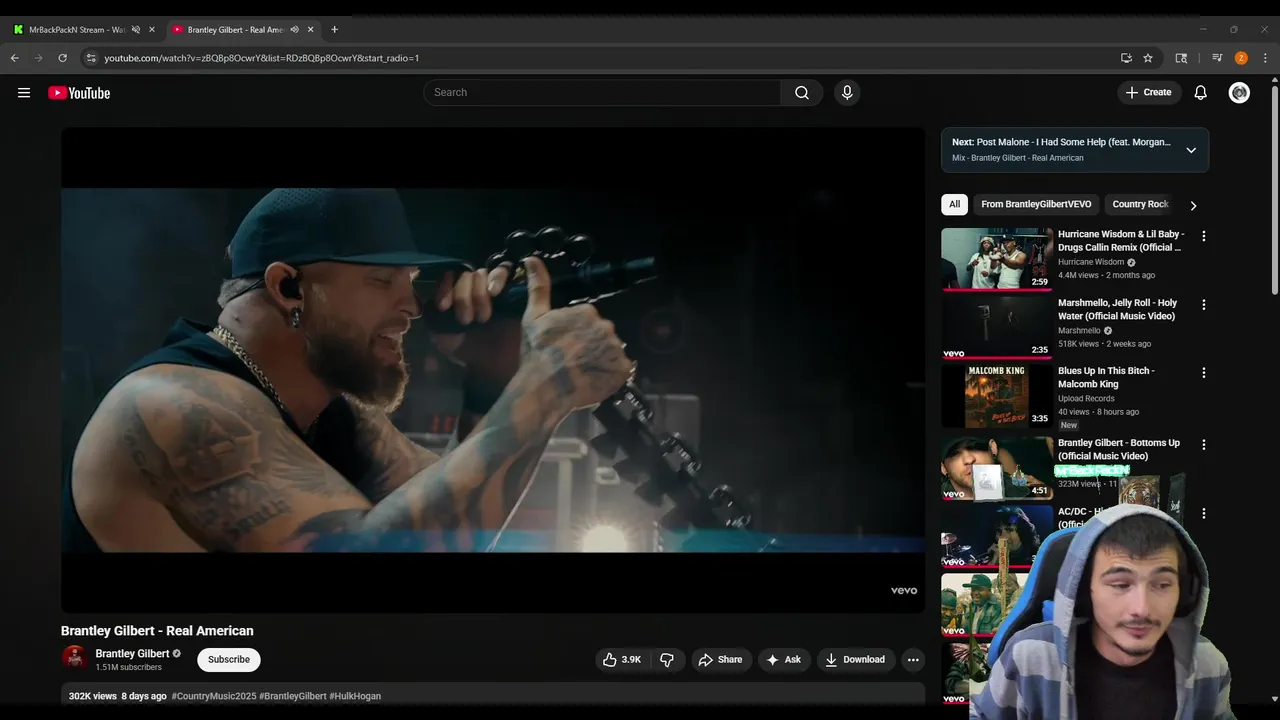Open Blues Up In This Bitch title

(x=1107, y=377)
